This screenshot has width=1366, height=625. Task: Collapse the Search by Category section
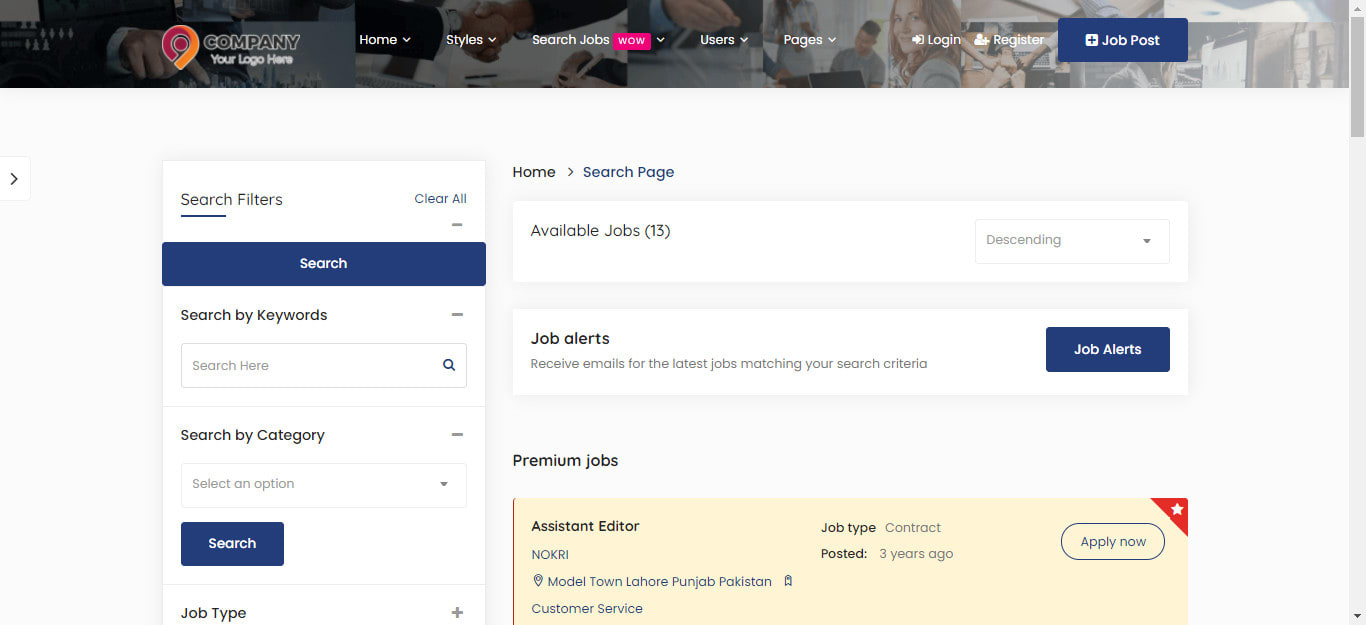coord(457,434)
